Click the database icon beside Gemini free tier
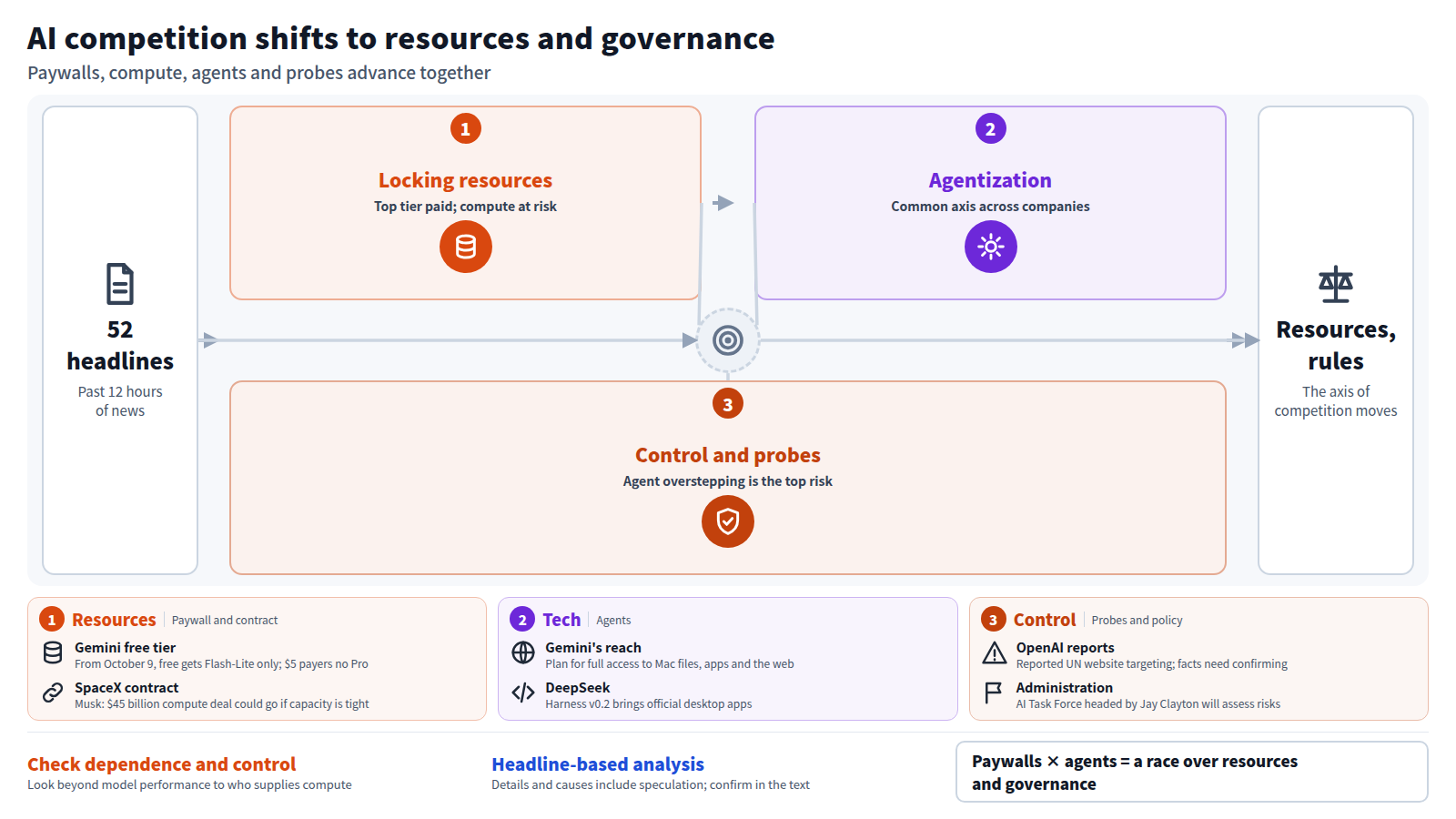1456x819 pixels. pos(53,652)
